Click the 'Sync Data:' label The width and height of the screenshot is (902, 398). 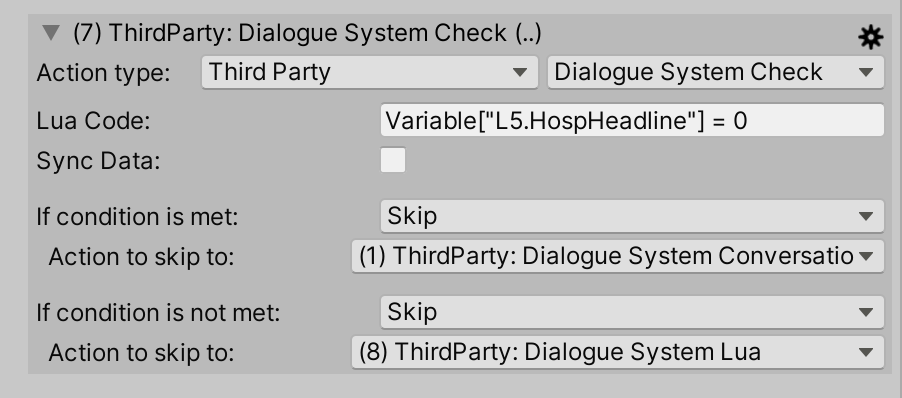[98, 161]
